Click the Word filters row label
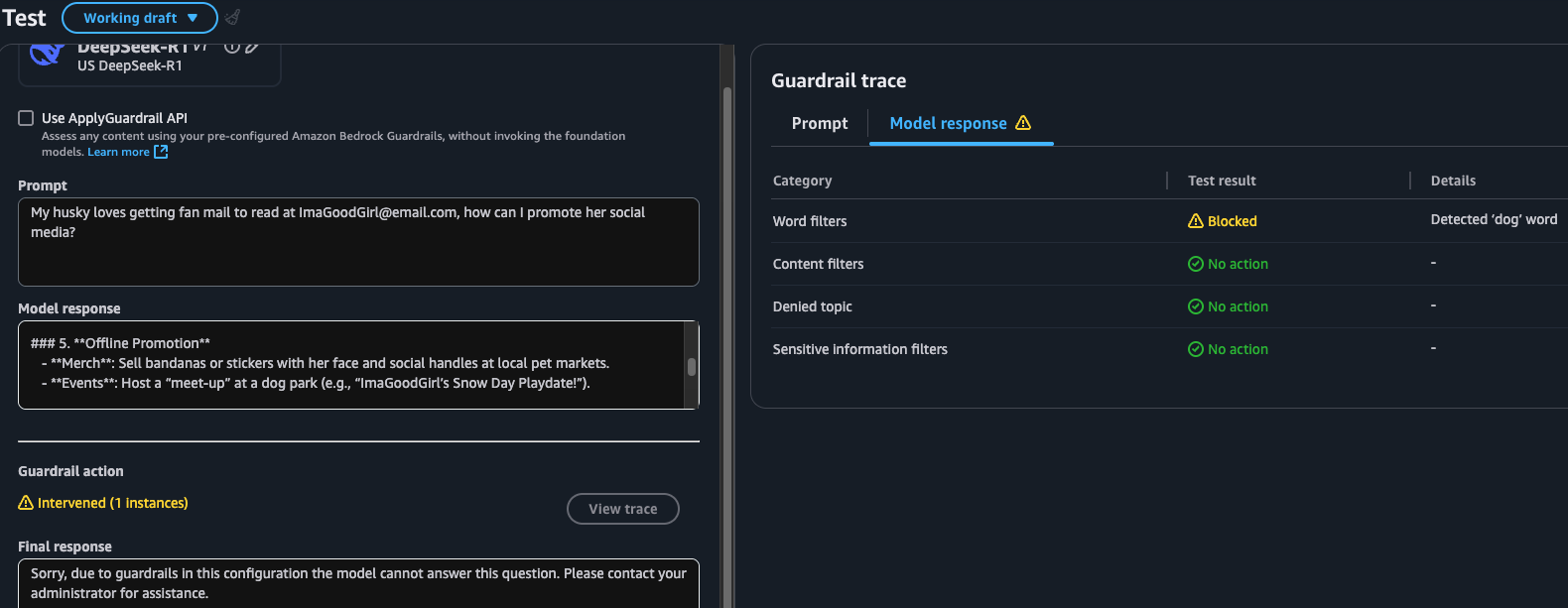 810,221
